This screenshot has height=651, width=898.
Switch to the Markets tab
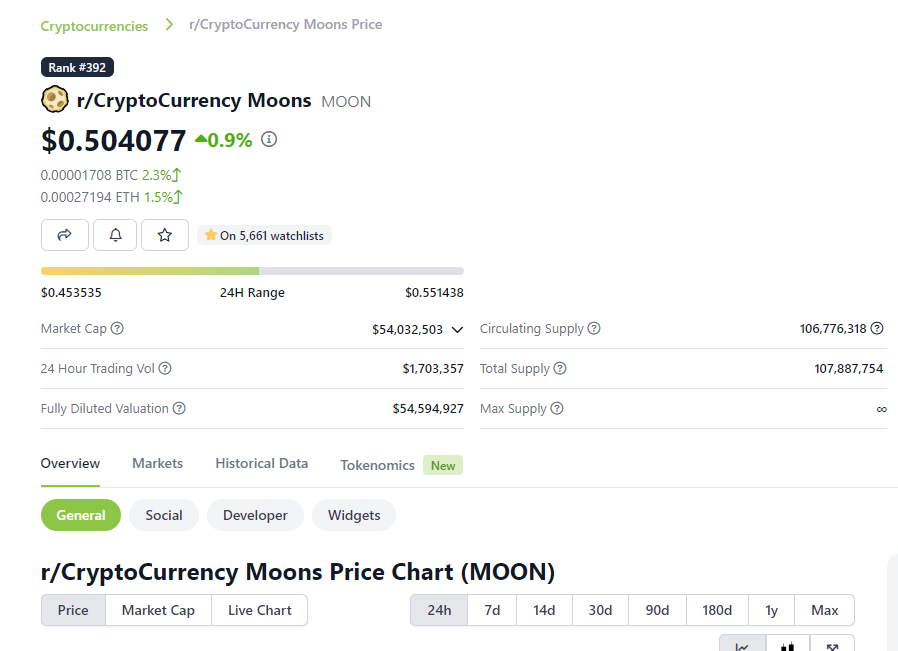pos(157,463)
